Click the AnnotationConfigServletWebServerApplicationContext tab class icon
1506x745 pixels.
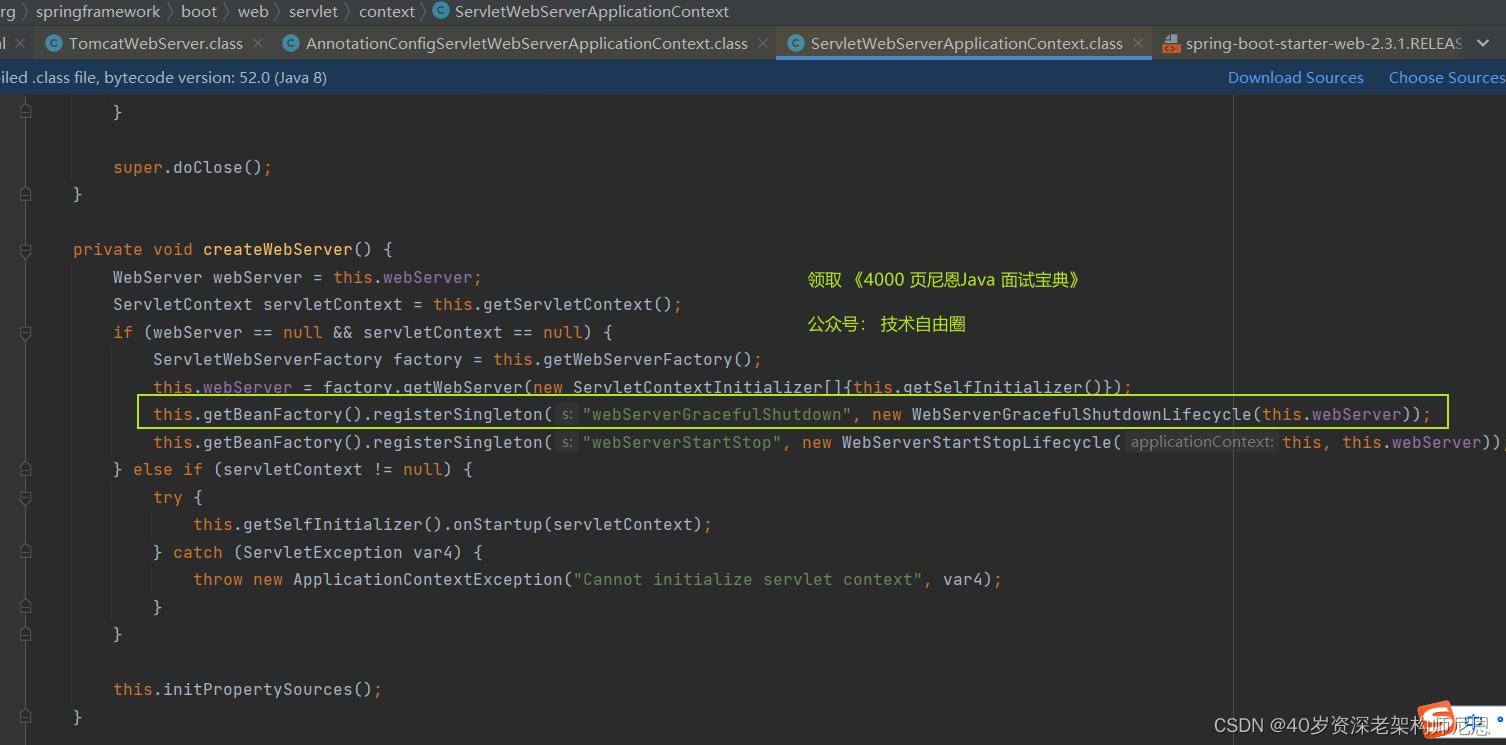pyautogui.click(x=291, y=44)
